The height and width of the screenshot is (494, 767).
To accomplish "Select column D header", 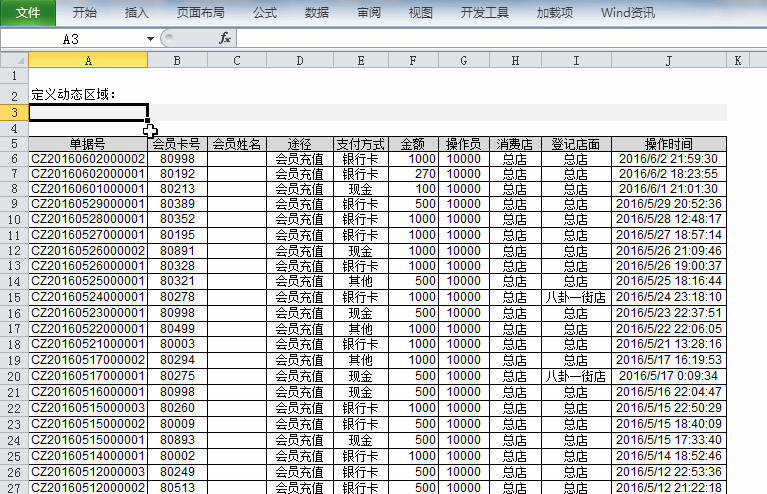I will point(300,60).
